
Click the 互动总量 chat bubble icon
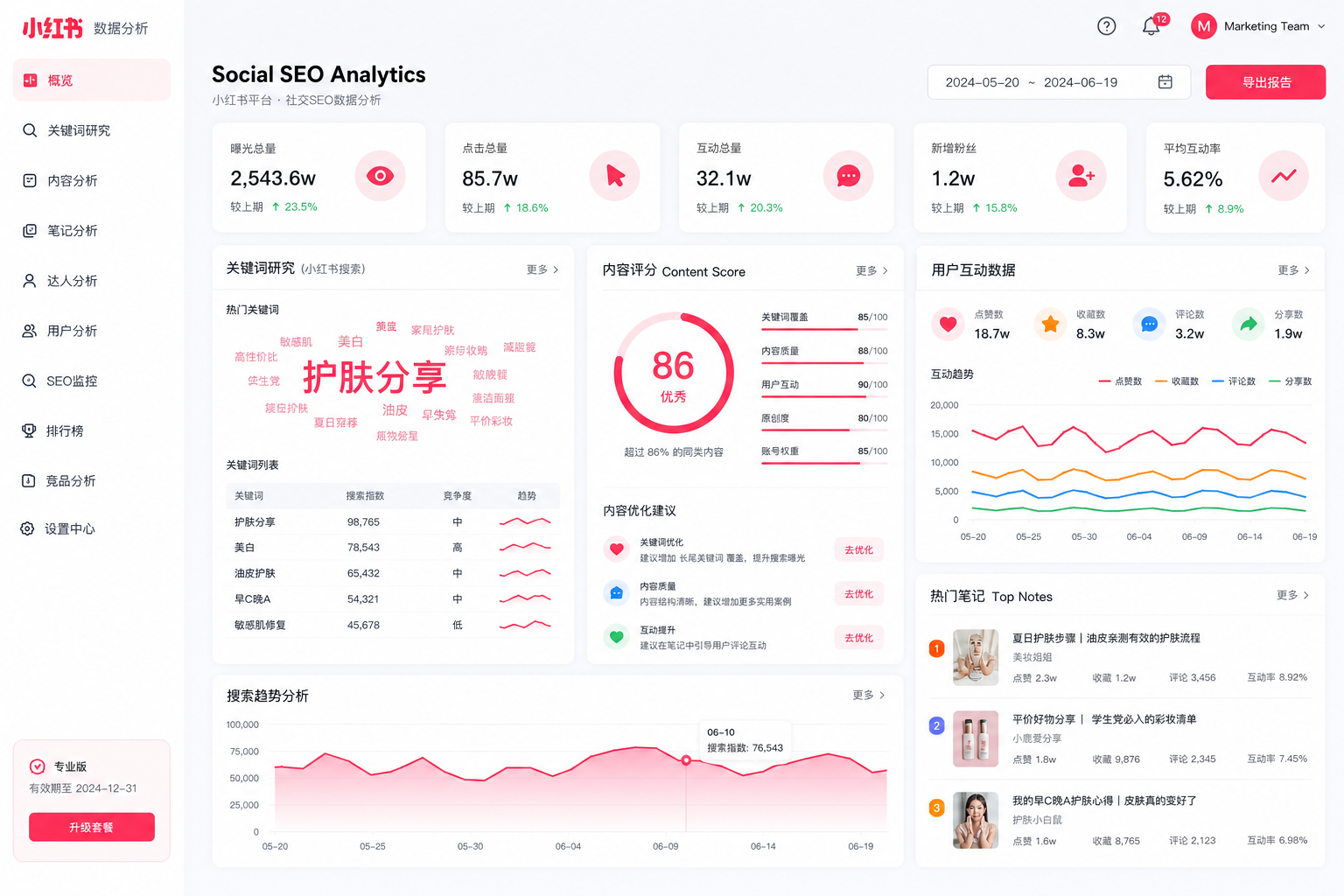(x=849, y=176)
